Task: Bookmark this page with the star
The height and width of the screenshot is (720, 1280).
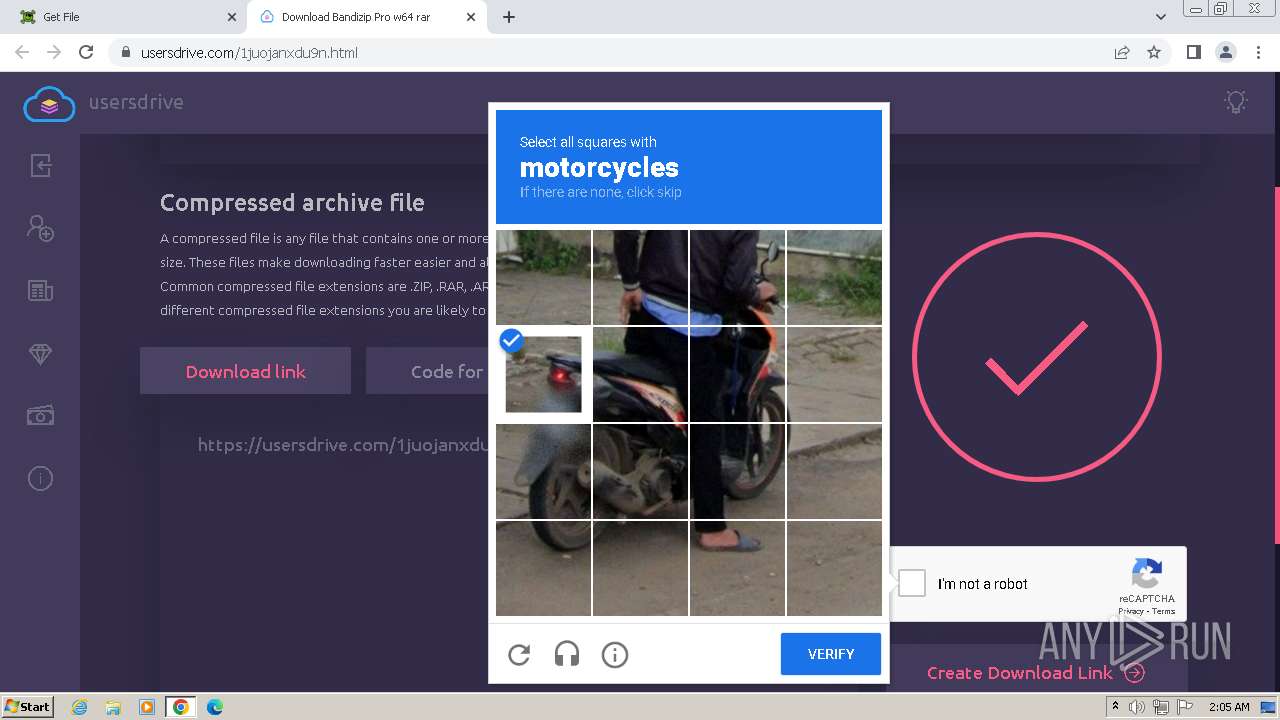Action: 1154,53
